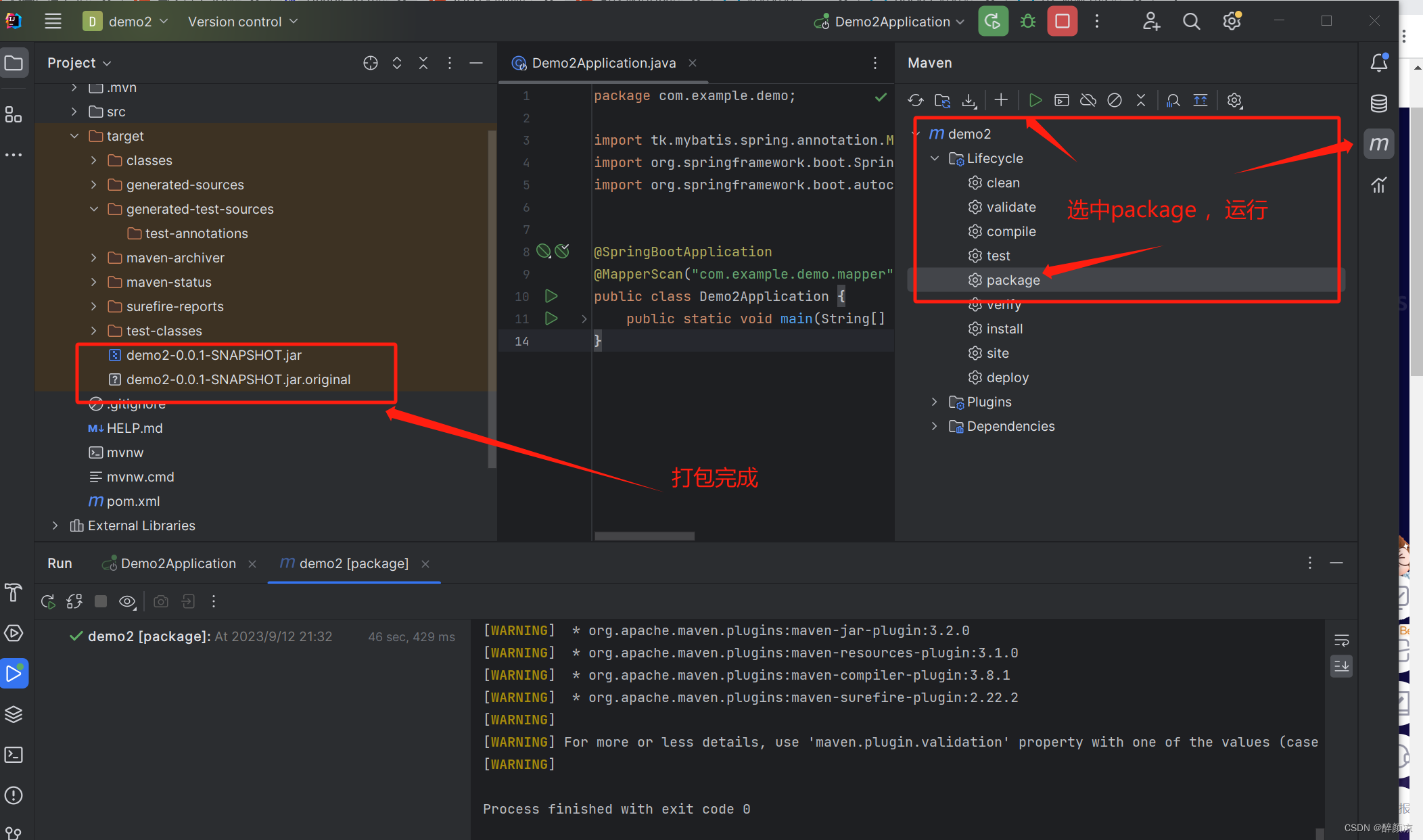Collapse the target folder

pyautogui.click(x=74, y=136)
